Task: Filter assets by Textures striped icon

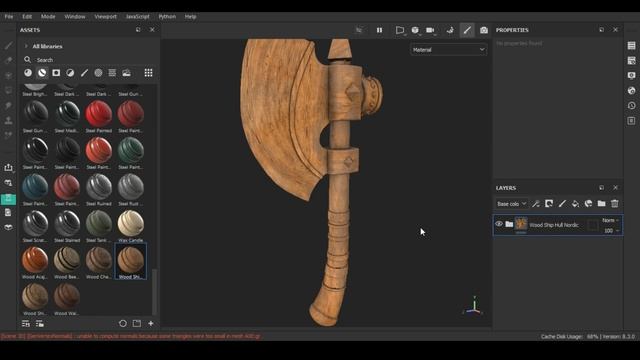Action: click(x=112, y=73)
